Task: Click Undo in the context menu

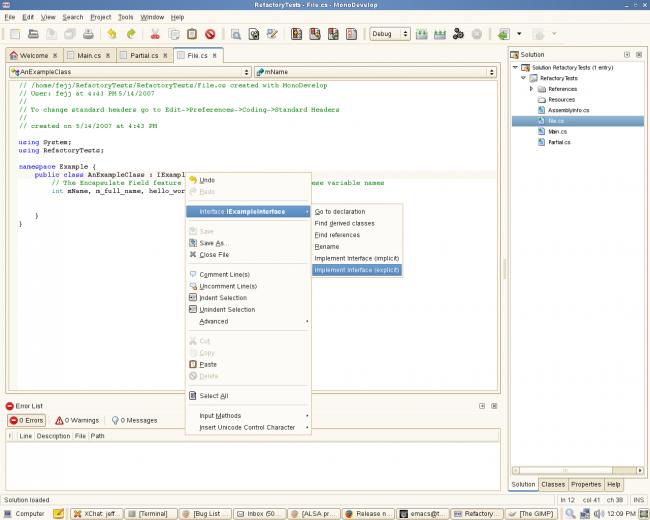Action: (x=248, y=180)
